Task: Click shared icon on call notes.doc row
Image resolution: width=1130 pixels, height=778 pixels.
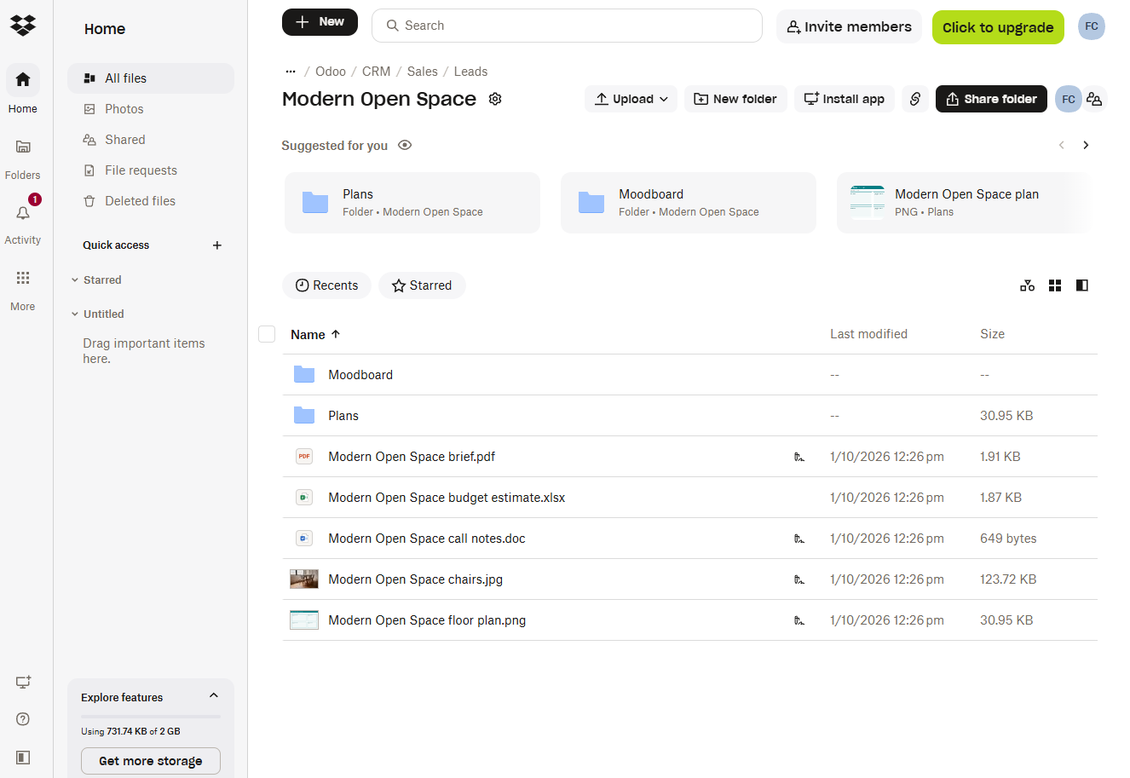Action: pos(799,539)
